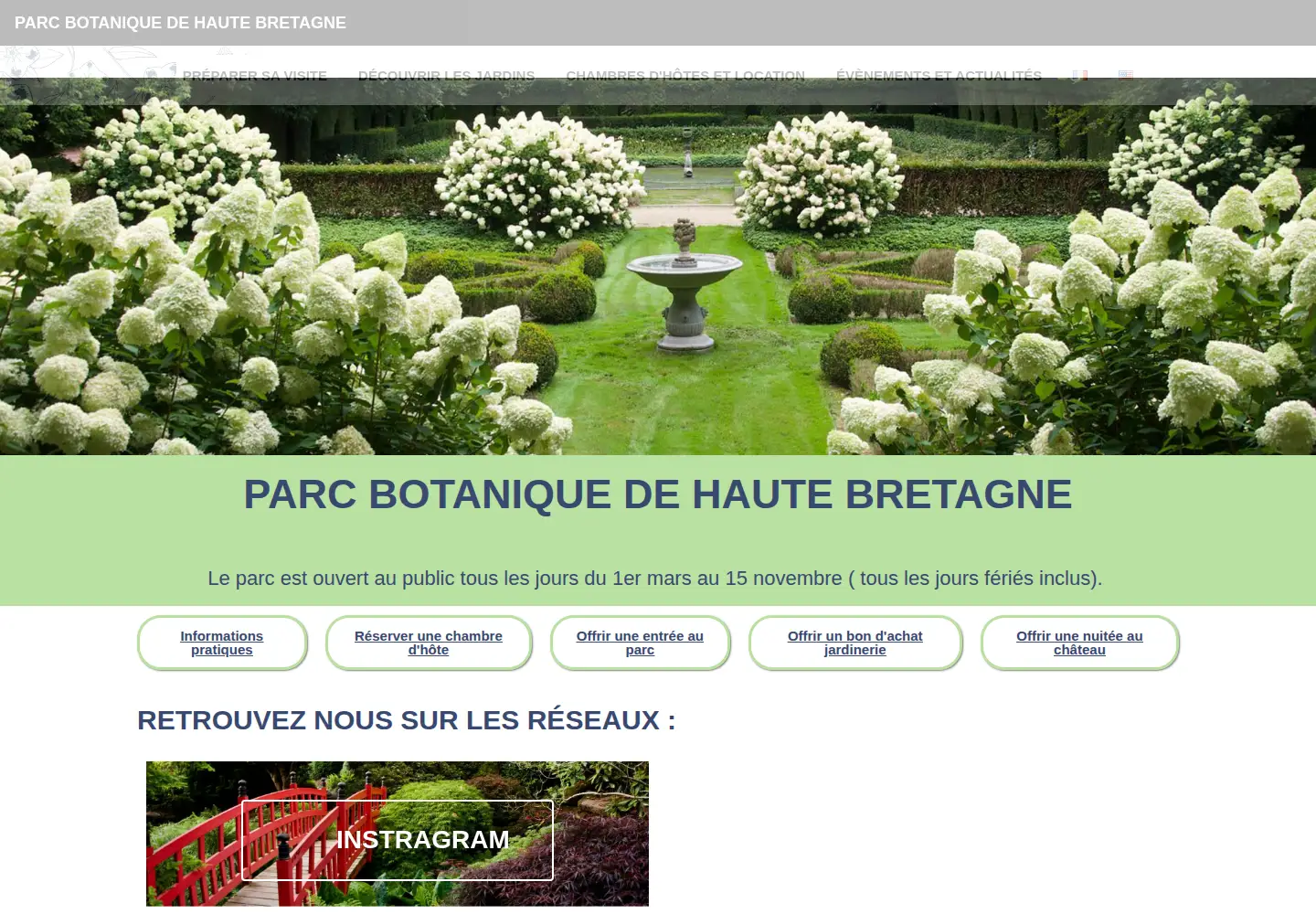Switch language with the English flag icon
The height and width of the screenshot is (914, 1316).
pyautogui.click(x=1126, y=76)
